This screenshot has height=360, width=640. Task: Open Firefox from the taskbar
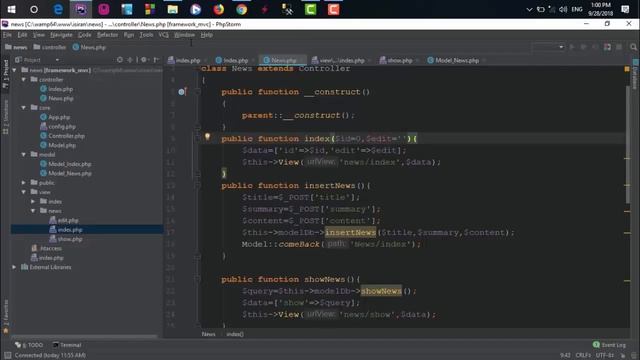(218, 9)
